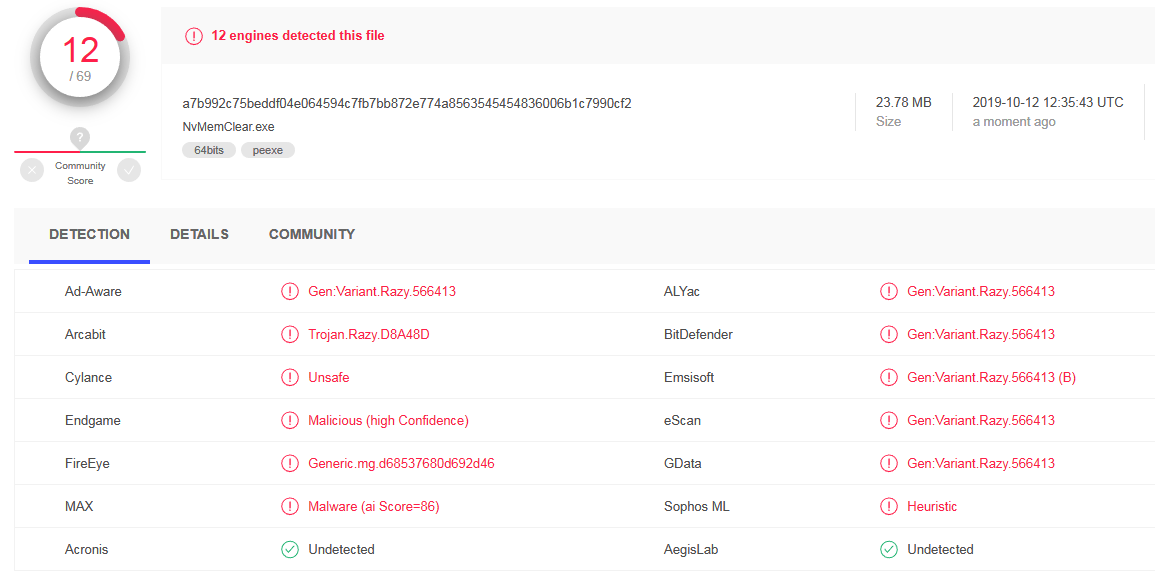Viewport: 1155px width, 571px height.
Task: Vote malicious with the X community button
Action: tap(32, 169)
